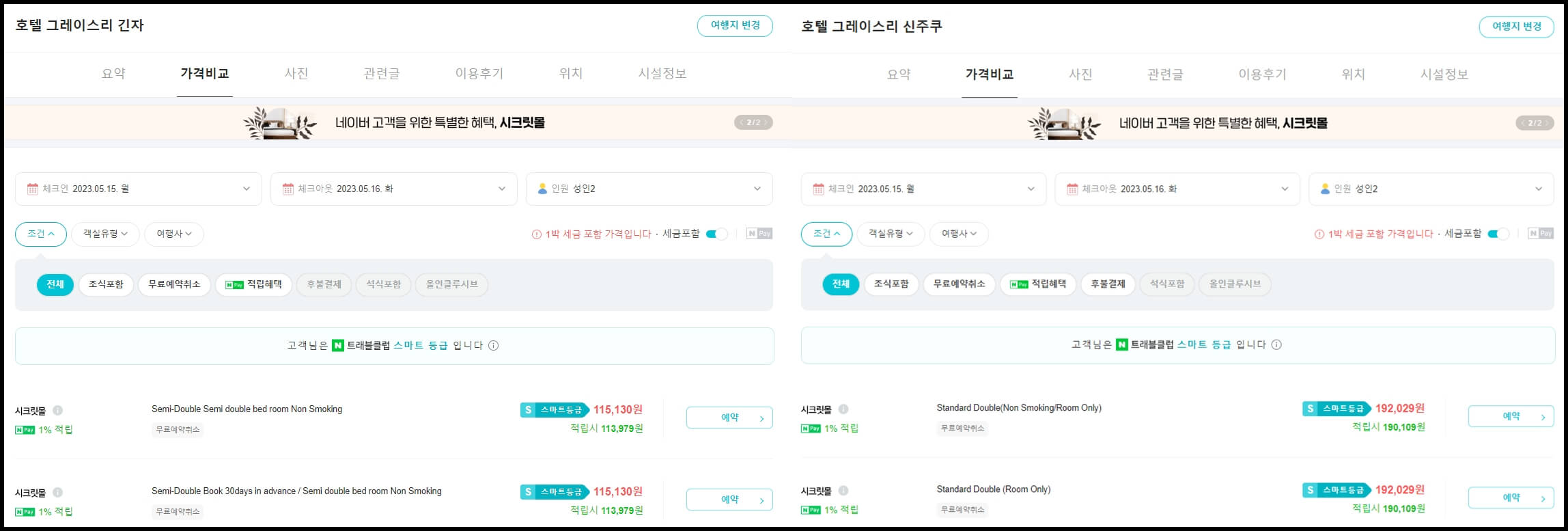Click info icon beside second 시크릿몰 in Shinjuku panel

(843, 491)
